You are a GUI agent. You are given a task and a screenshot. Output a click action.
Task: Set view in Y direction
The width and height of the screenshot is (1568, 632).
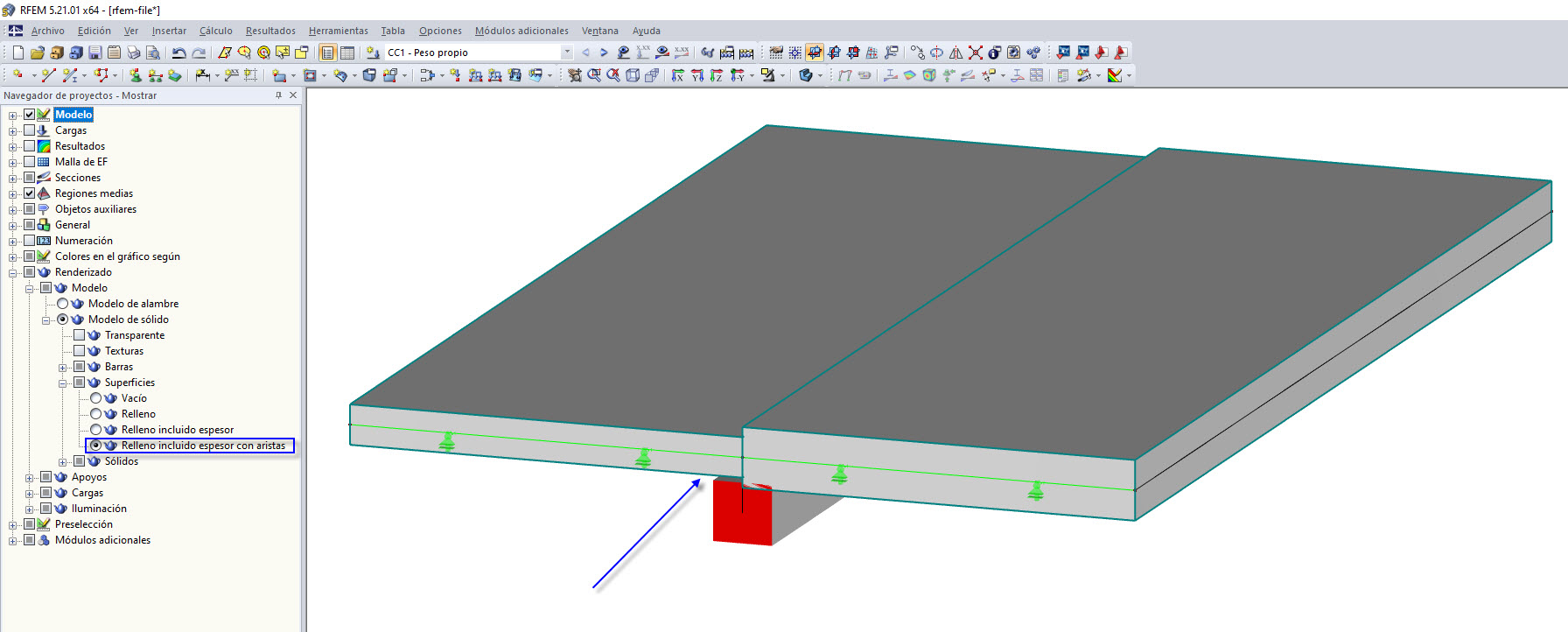tap(697, 75)
